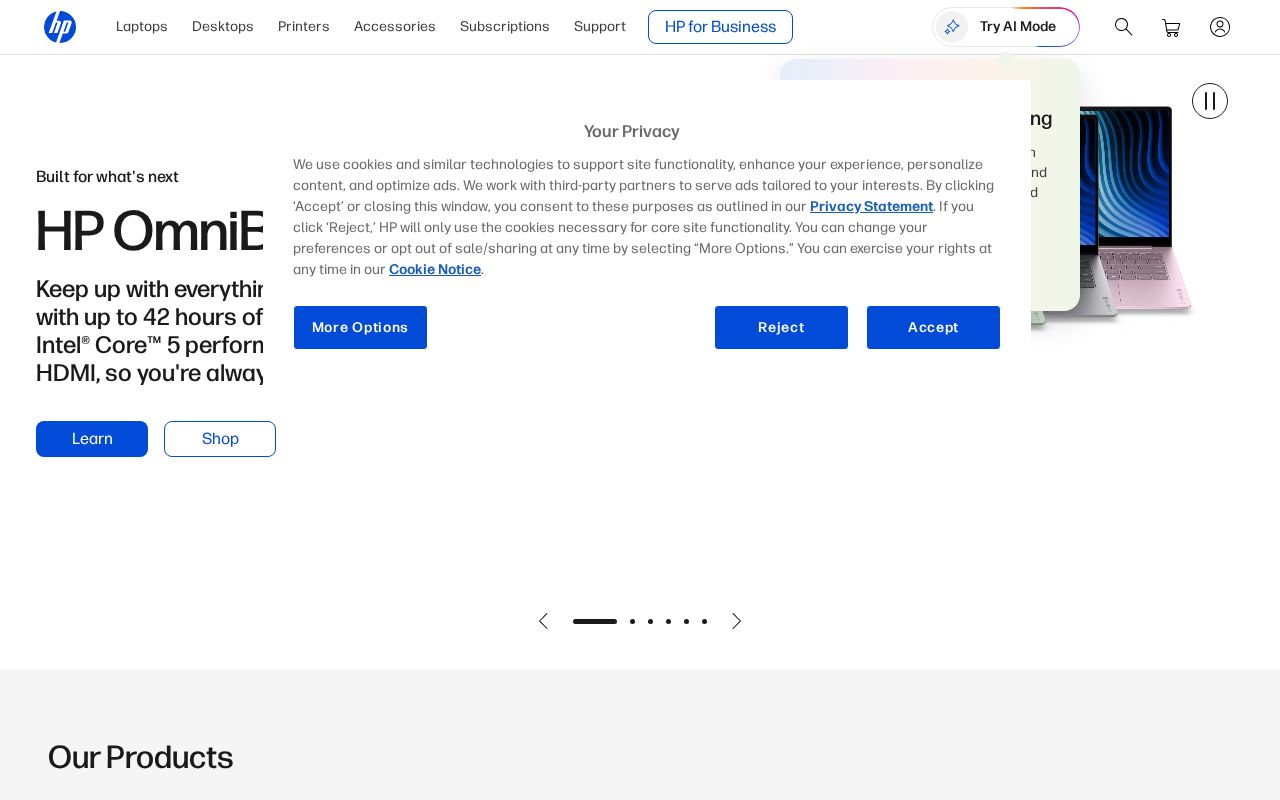Advance to the next carousel slide arrow
The image size is (1280, 800).
[737, 621]
